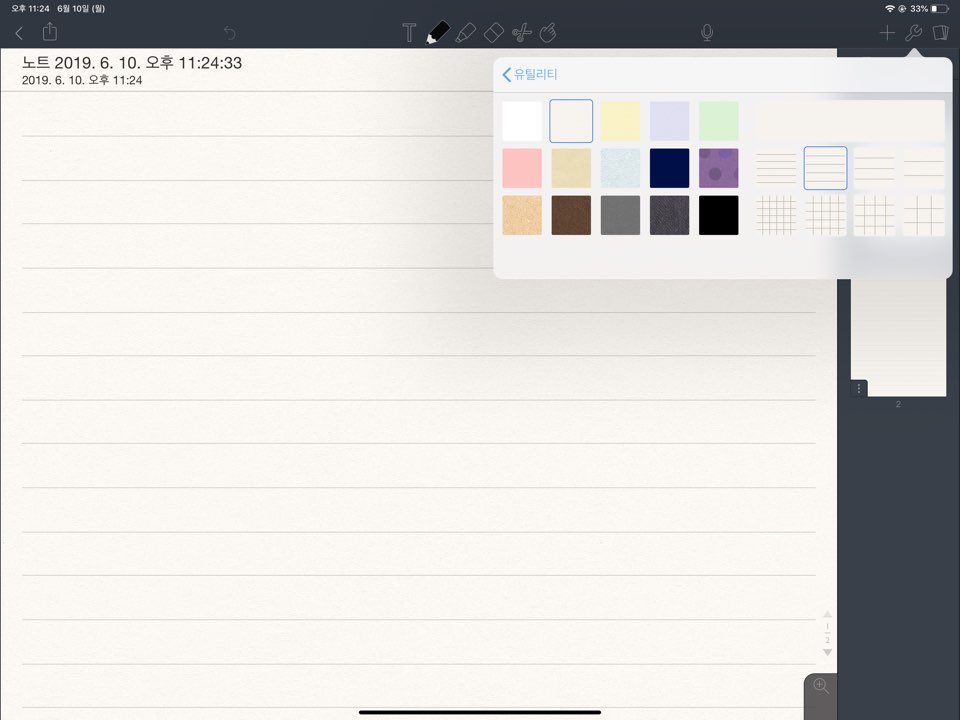Screen dimensions: 960x720
Task: Choose light green paper color
Action: click(x=719, y=121)
